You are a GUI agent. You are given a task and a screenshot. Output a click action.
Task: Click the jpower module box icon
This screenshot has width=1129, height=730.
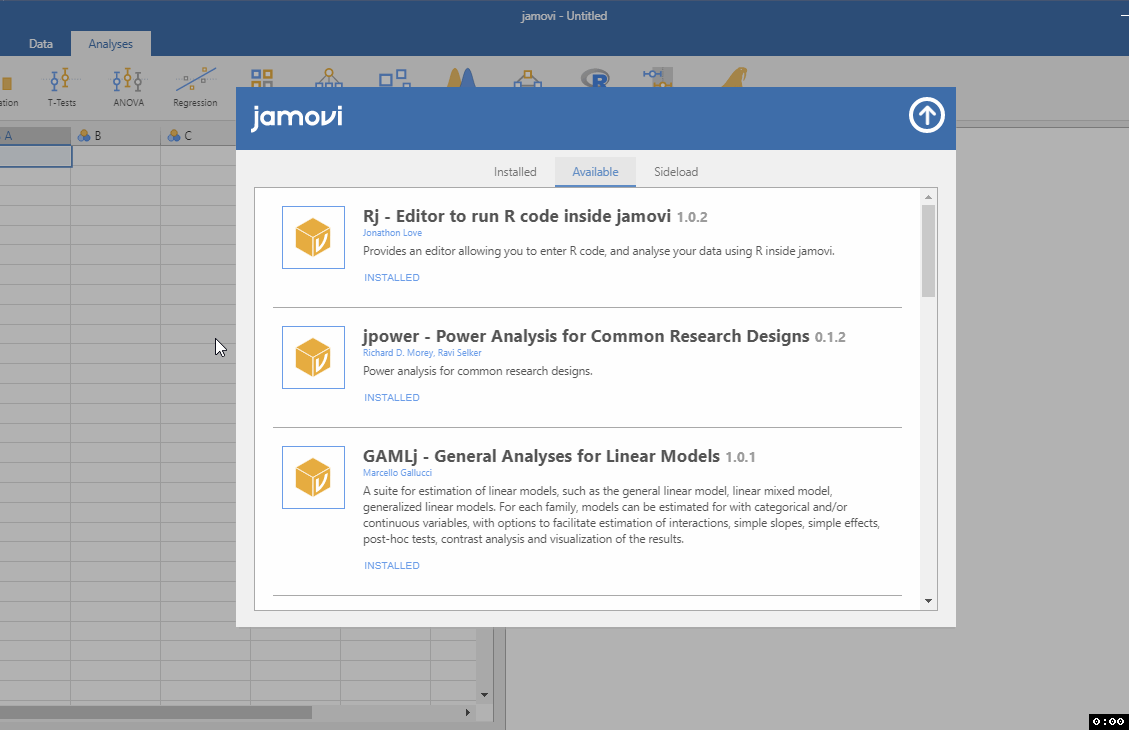click(x=313, y=358)
